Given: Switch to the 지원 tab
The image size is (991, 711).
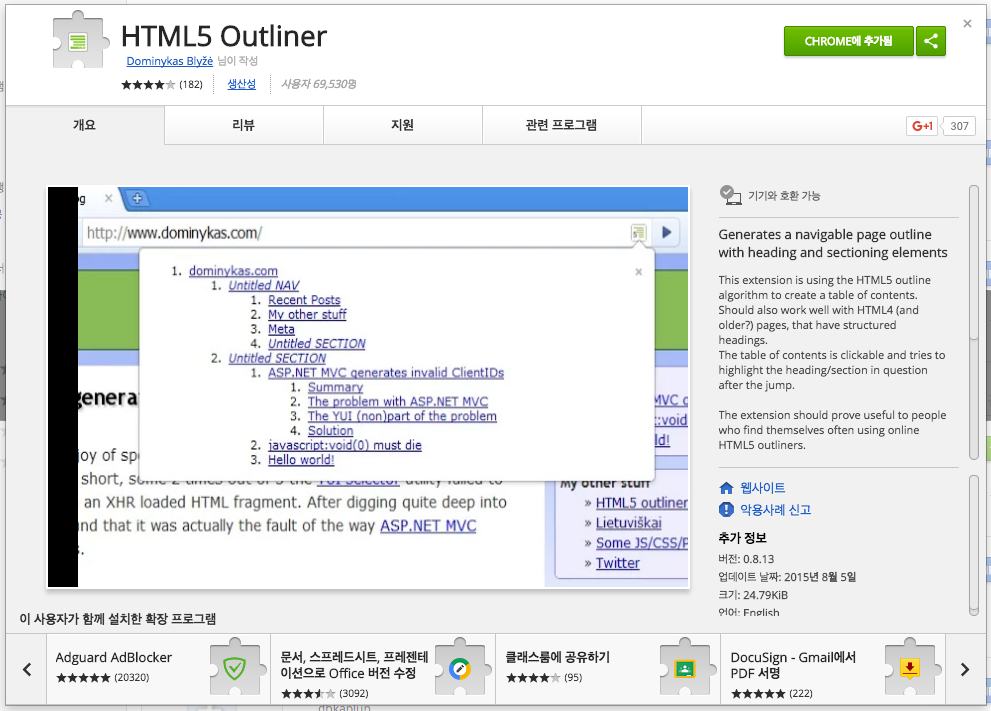Looking at the screenshot, I should pyautogui.click(x=403, y=125).
